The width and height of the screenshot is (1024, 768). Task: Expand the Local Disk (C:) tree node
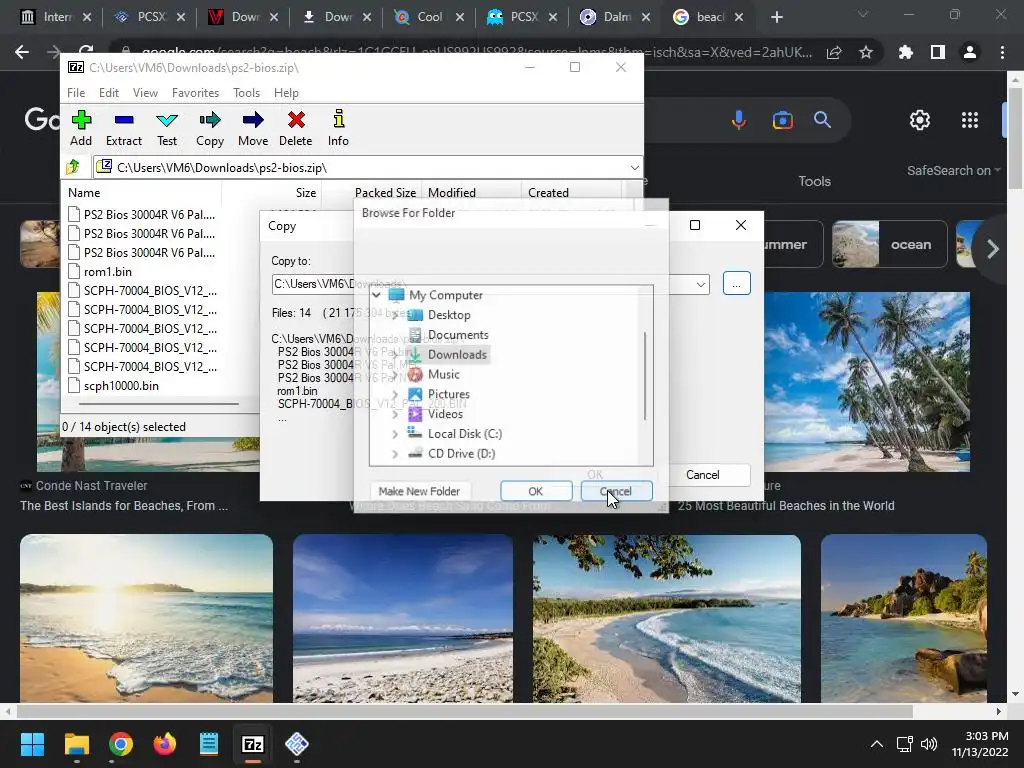pos(395,434)
